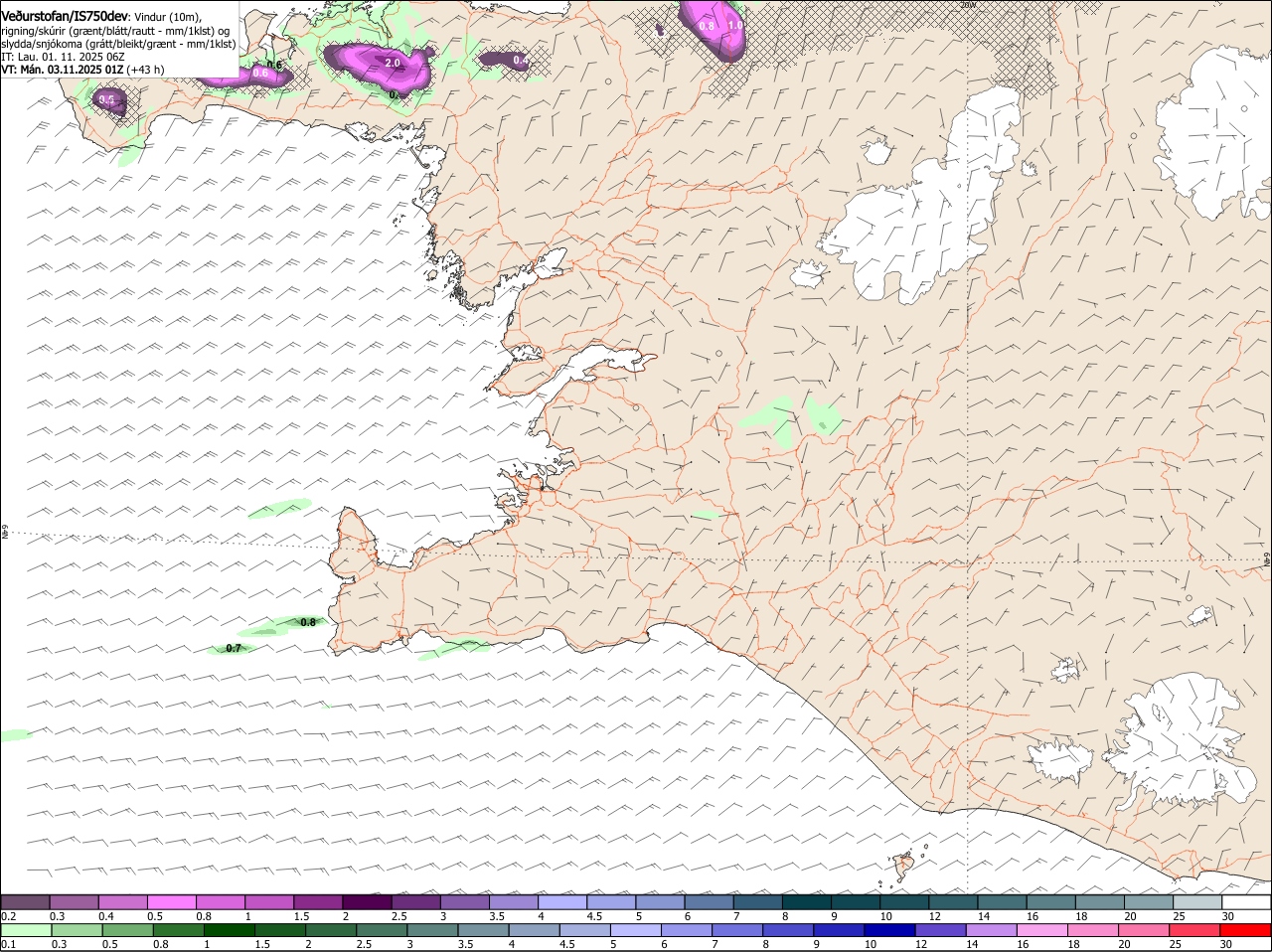
Task: Click the Veðurstofan/IS750dev map title
Action: [65, 17]
